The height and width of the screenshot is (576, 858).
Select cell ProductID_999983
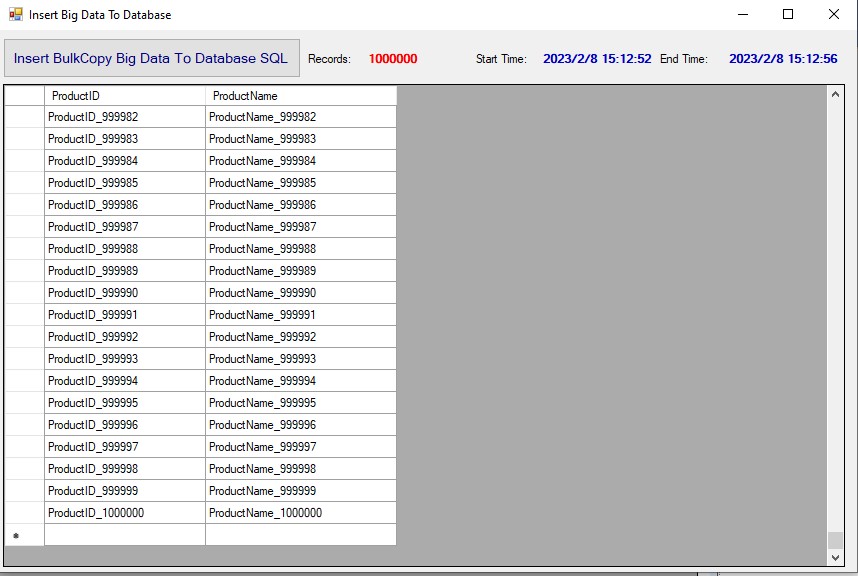[125, 139]
